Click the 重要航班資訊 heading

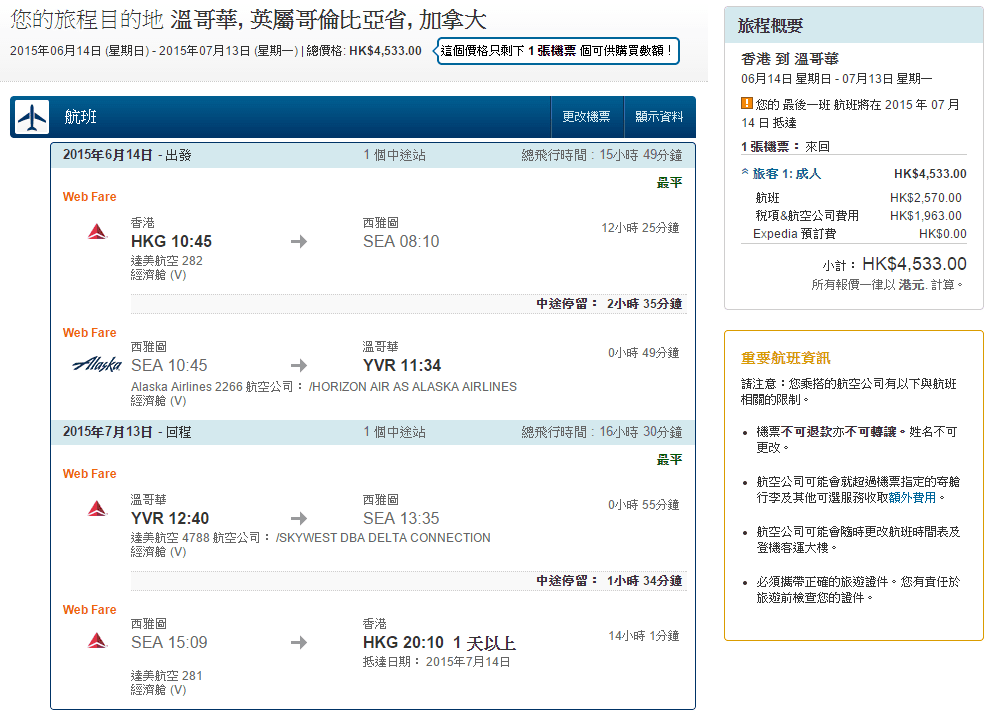pos(785,358)
